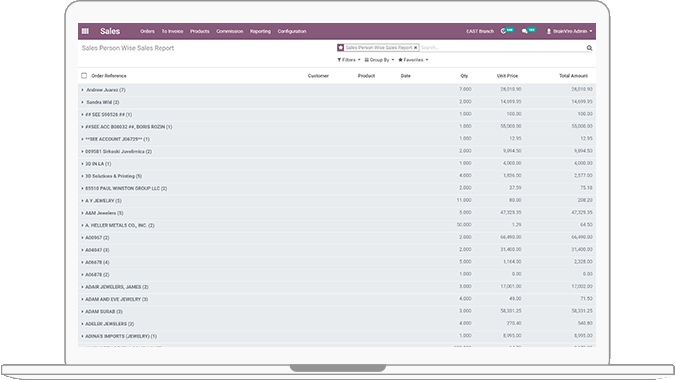Open the Orders menu
Viewport: 675px width, 380px height.
click(147, 31)
